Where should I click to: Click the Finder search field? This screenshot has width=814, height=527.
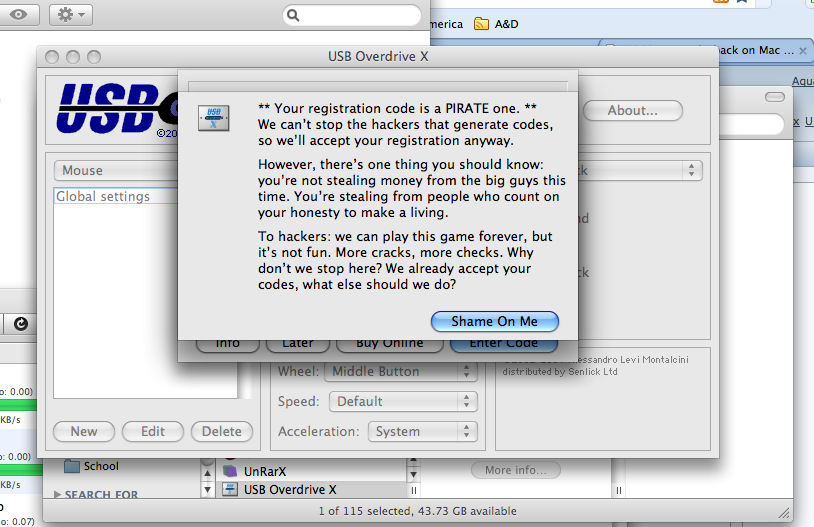tap(352, 15)
